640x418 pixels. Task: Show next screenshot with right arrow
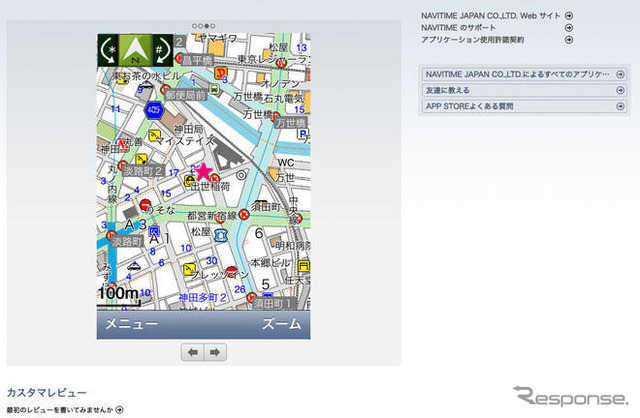215,352
